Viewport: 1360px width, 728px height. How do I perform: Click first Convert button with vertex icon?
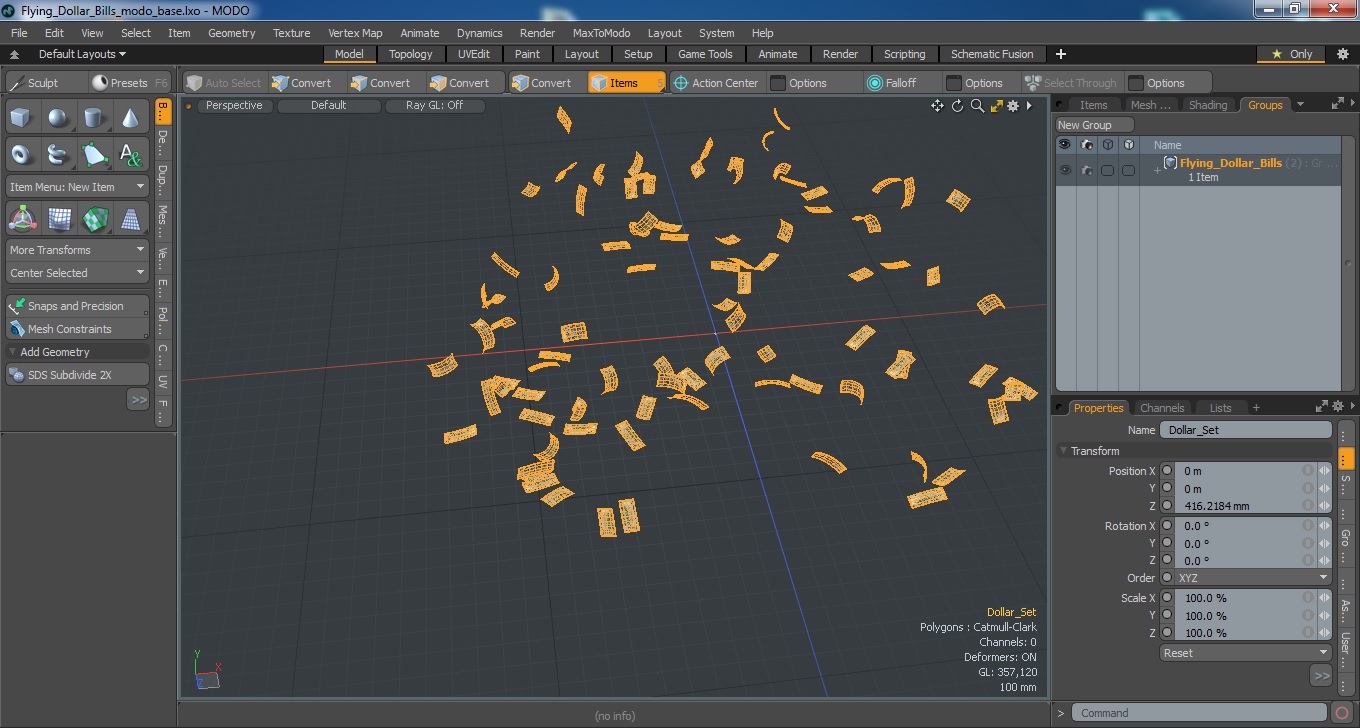[x=303, y=83]
